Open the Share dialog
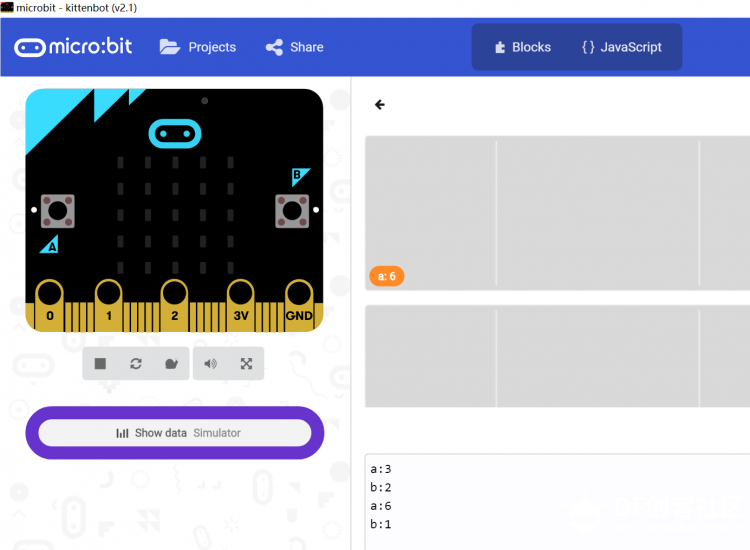 click(295, 47)
